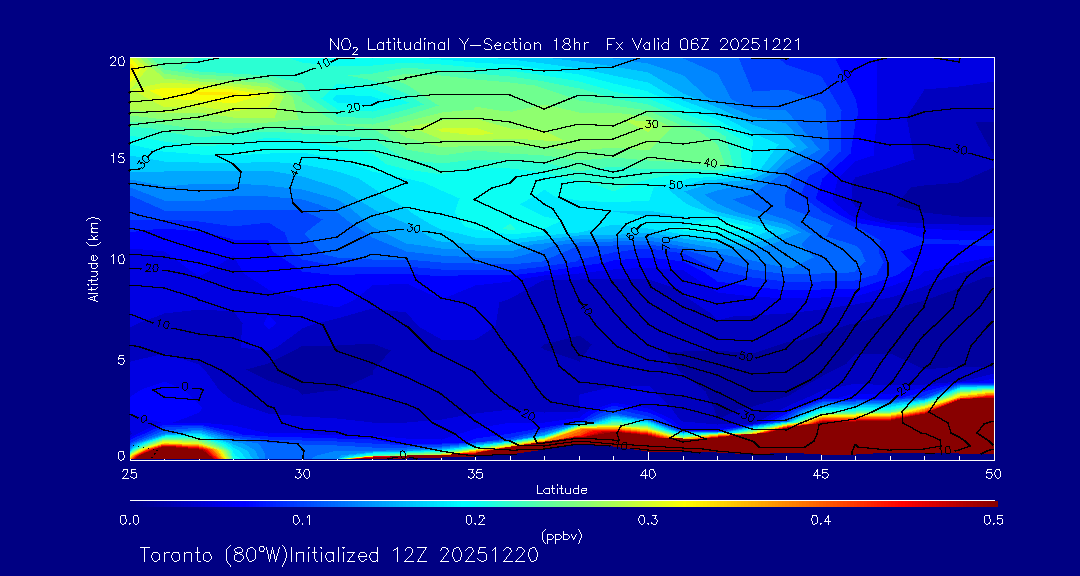The image size is (1080, 576).
Task: Click the colorbar label '0.1'
Action: point(302,521)
